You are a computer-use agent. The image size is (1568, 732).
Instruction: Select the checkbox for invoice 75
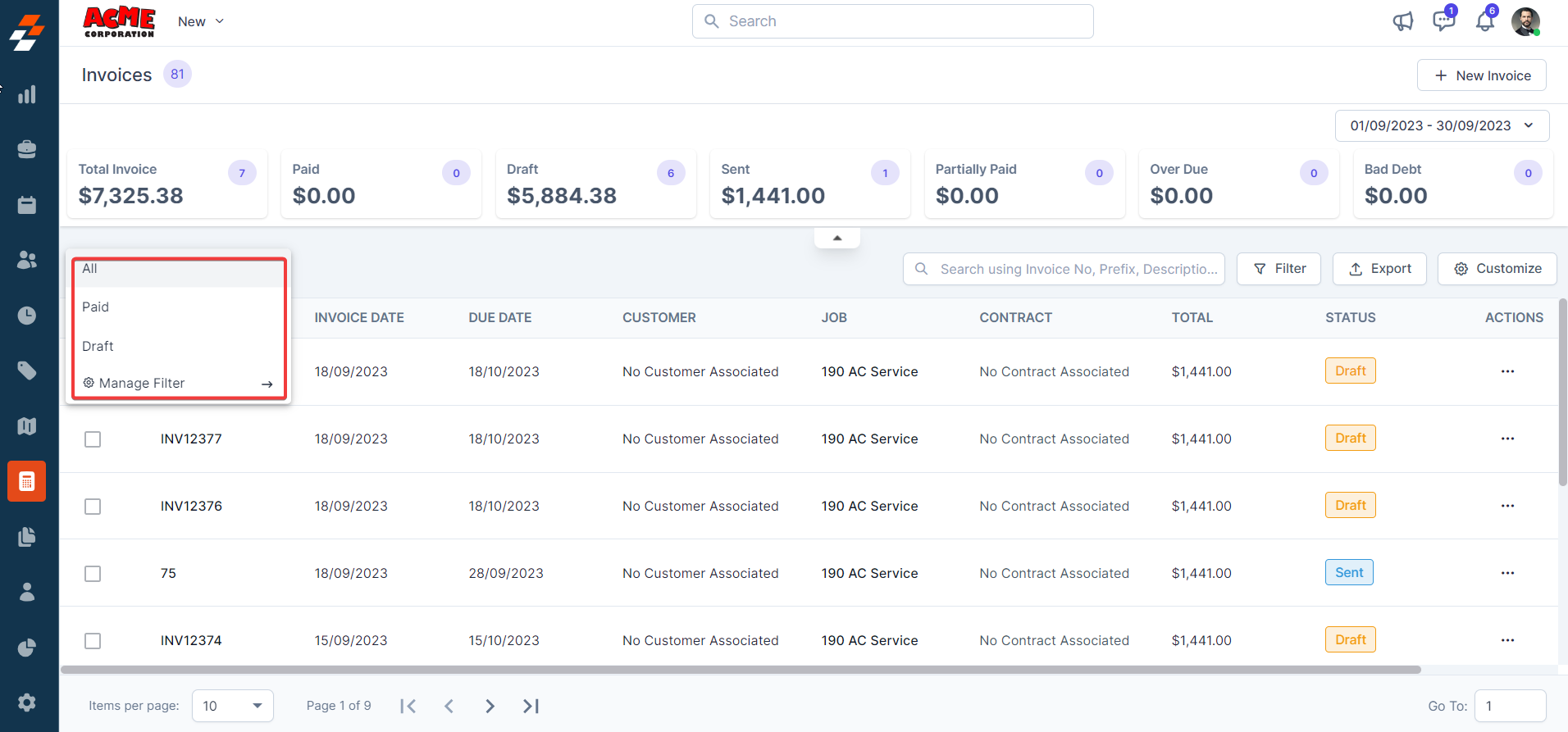coord(93,574)
